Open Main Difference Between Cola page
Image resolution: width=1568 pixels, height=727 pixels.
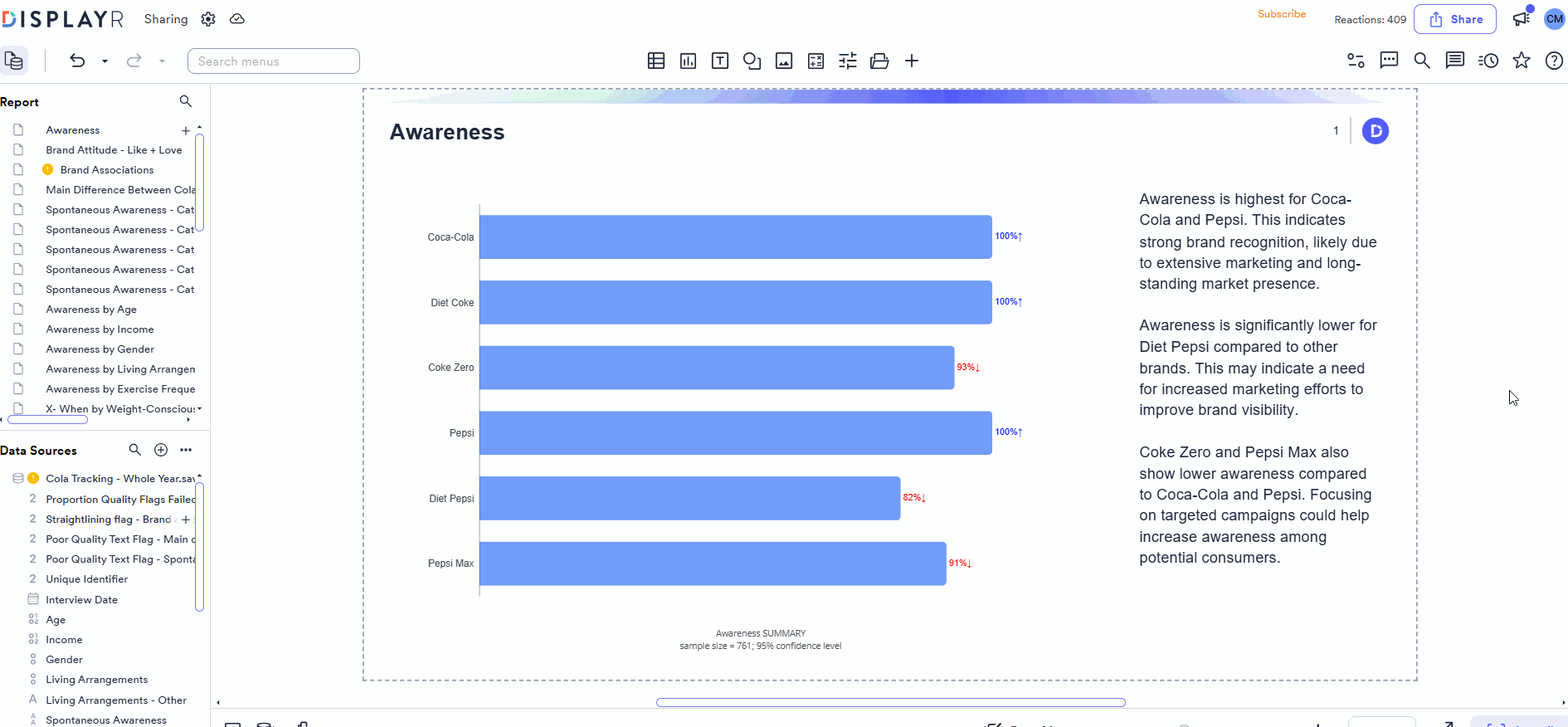pos(120,190)
